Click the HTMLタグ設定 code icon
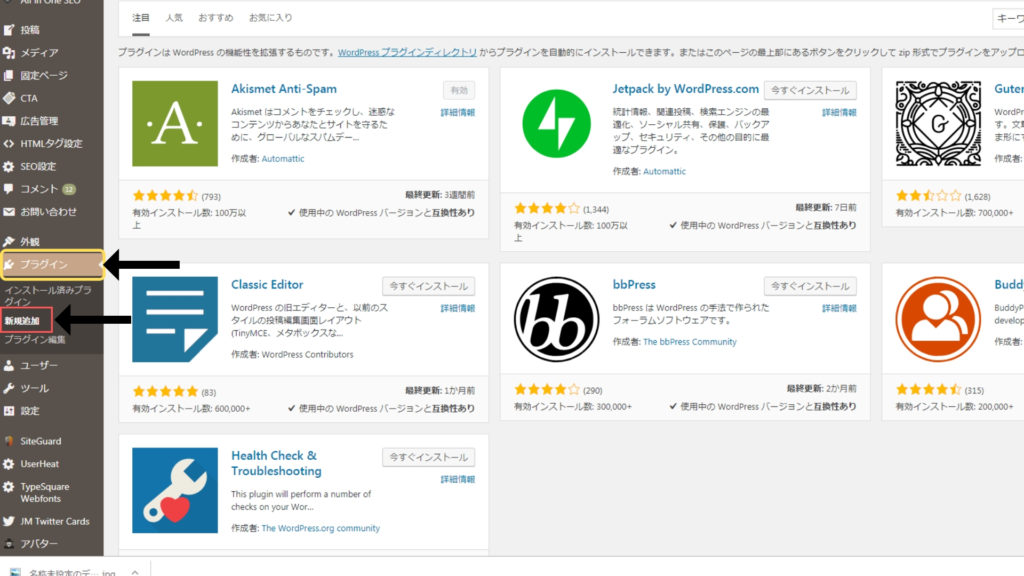Image resolution: width=1024 pixels, height=576 pixels. pyautogui.click(x=8, y=144)
